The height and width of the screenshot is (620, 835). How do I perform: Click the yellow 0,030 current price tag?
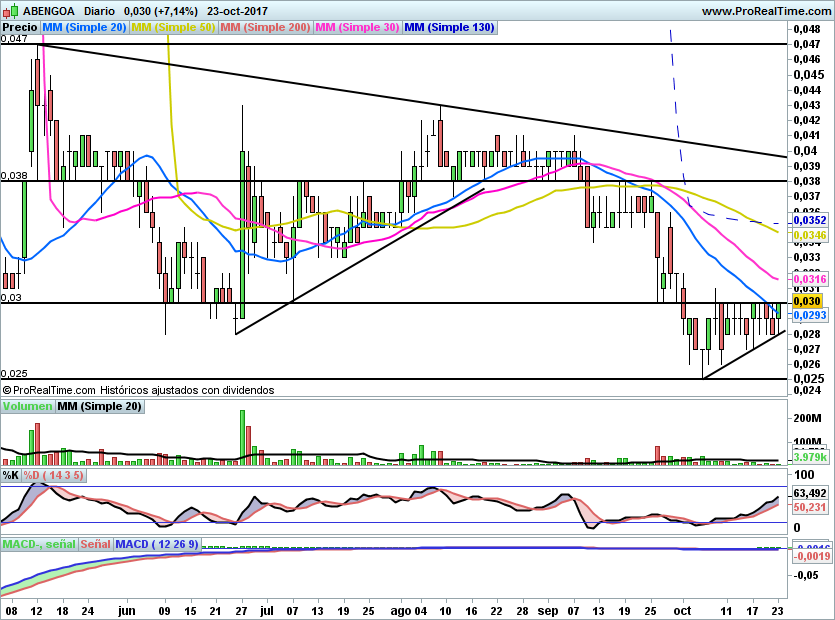(806, 301)
